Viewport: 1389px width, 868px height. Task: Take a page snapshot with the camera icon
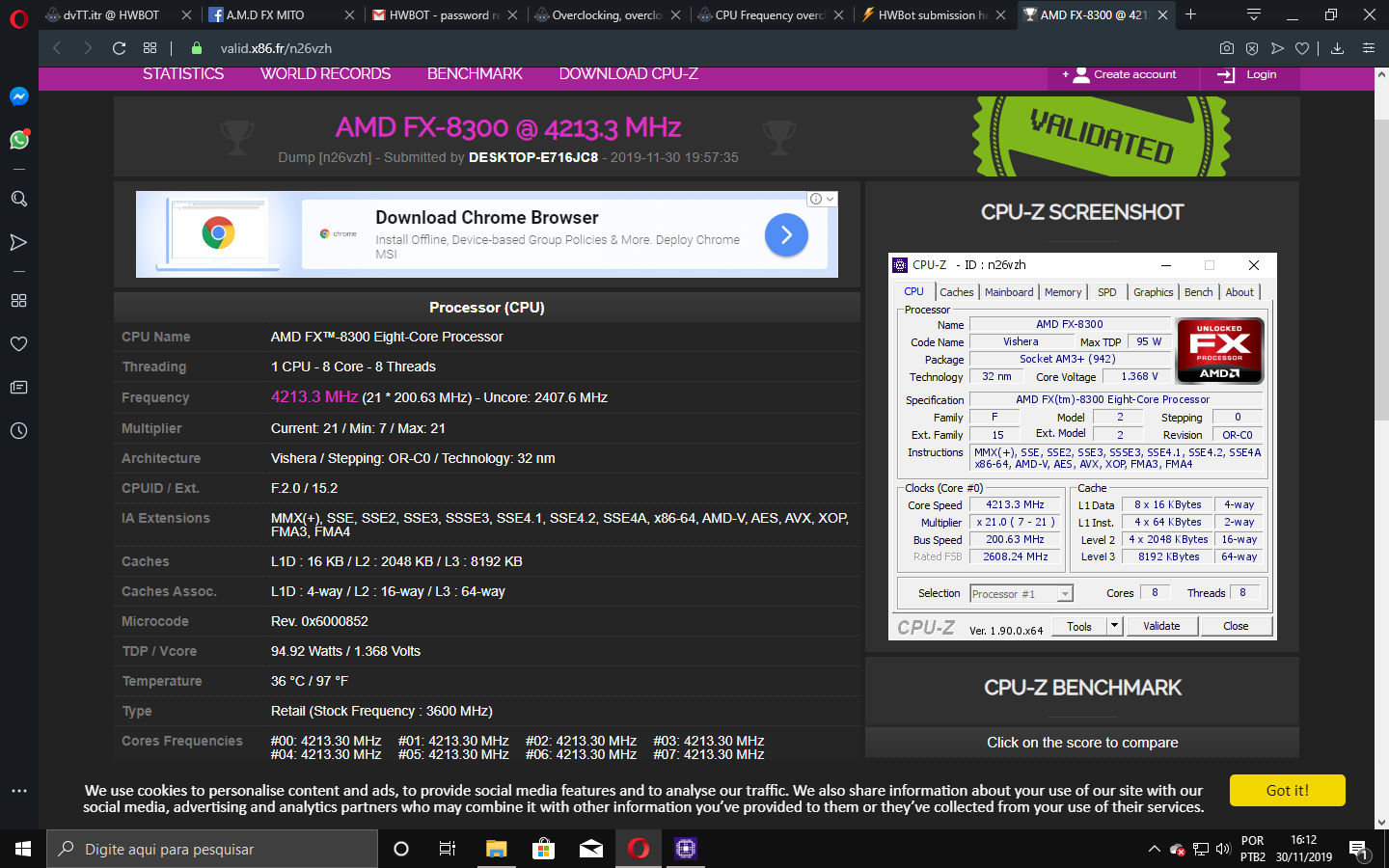1226,48
